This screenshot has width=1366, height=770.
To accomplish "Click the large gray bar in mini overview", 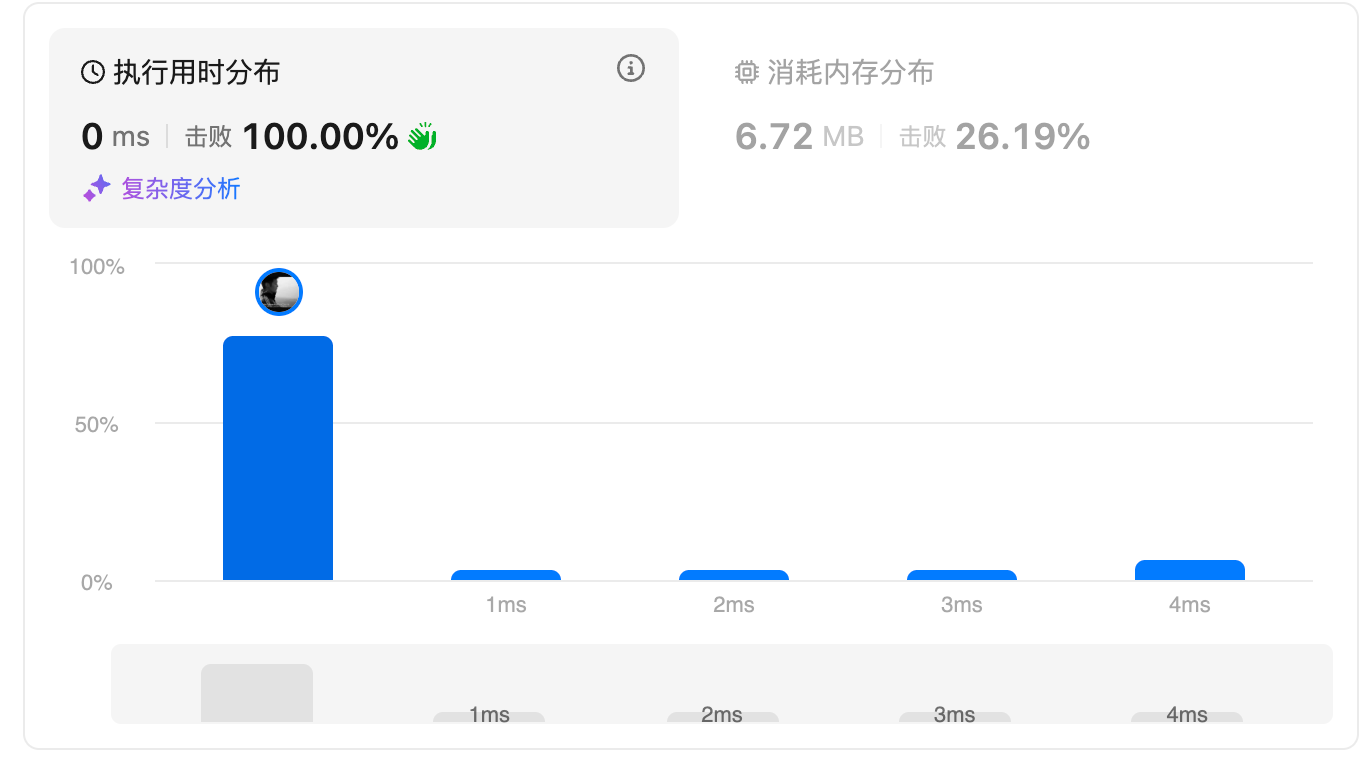I will pyautogui.click(x=257, y=693).
